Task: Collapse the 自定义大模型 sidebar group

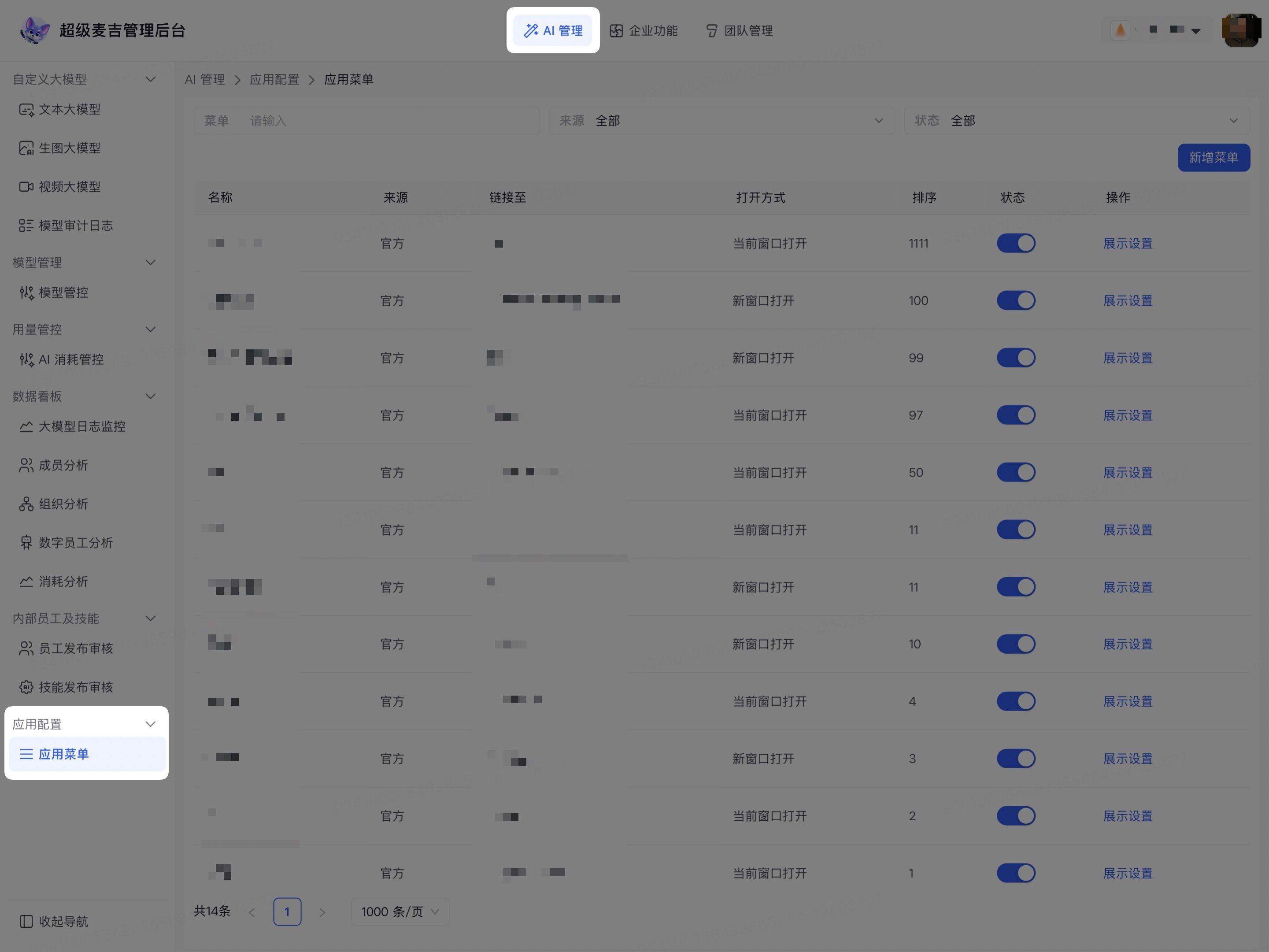Action: pos(150,79)
